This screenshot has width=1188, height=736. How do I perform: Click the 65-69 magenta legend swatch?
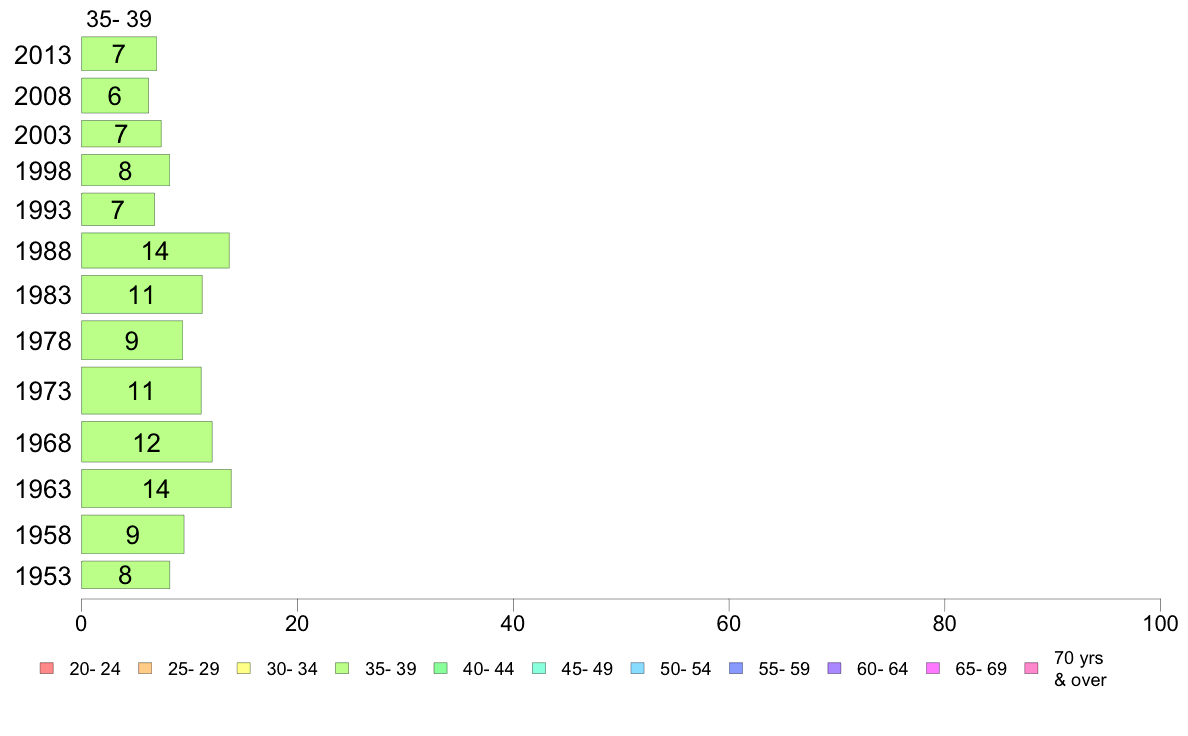pos(933,669)
